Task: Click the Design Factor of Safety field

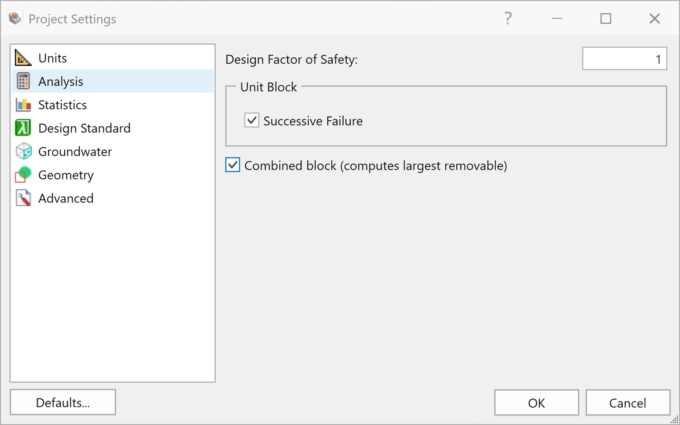Action: click(625, 60)
